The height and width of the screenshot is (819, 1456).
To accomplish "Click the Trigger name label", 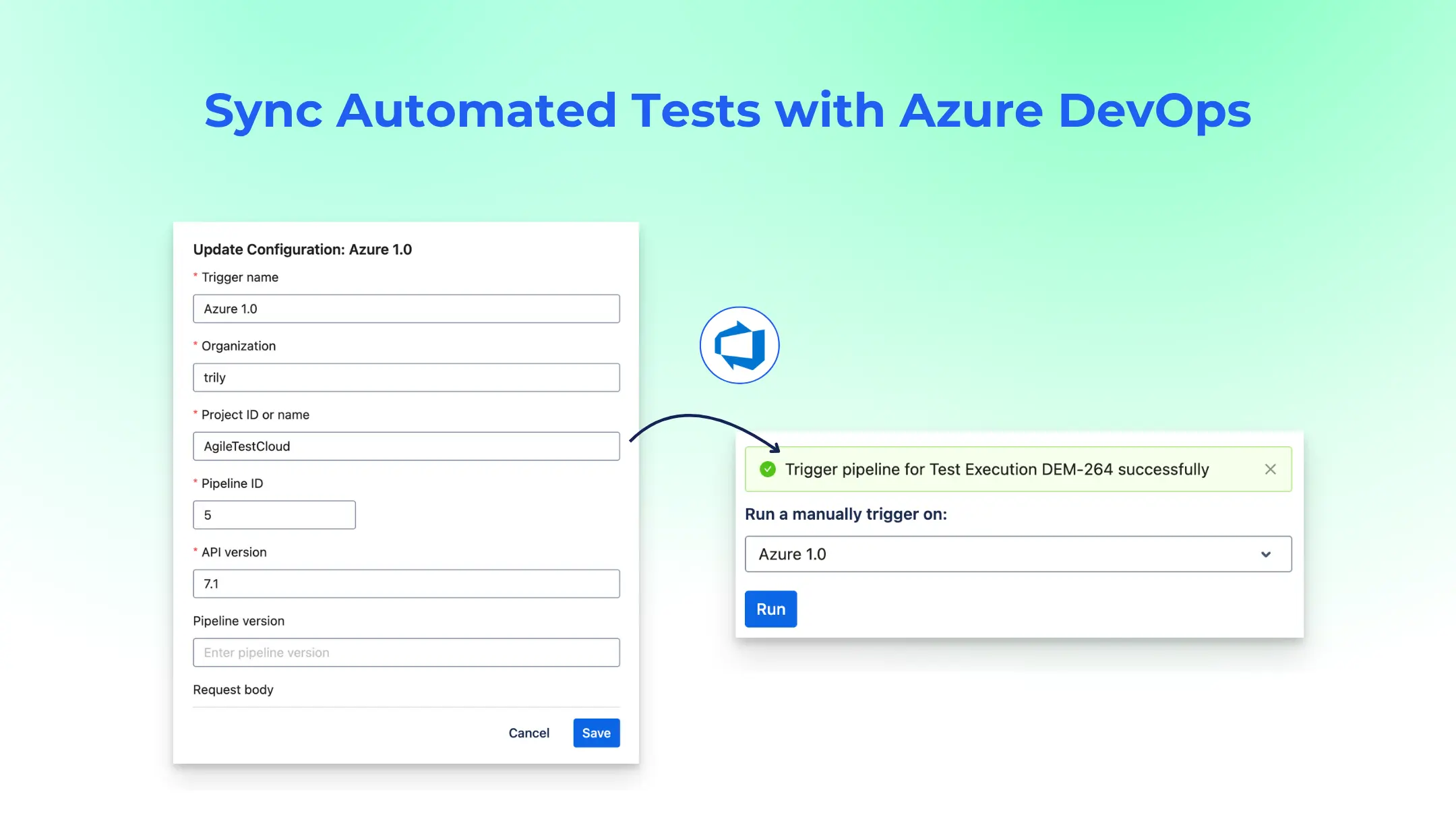I will click(240, 277).
